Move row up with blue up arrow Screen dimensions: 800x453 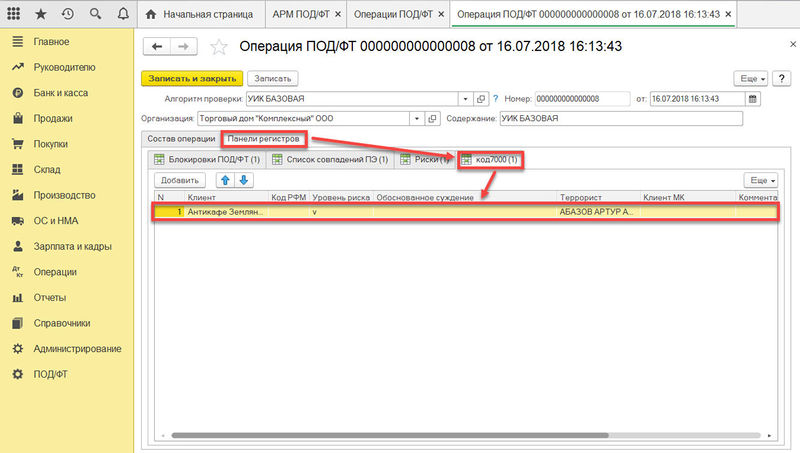click(x=225, y=180)
